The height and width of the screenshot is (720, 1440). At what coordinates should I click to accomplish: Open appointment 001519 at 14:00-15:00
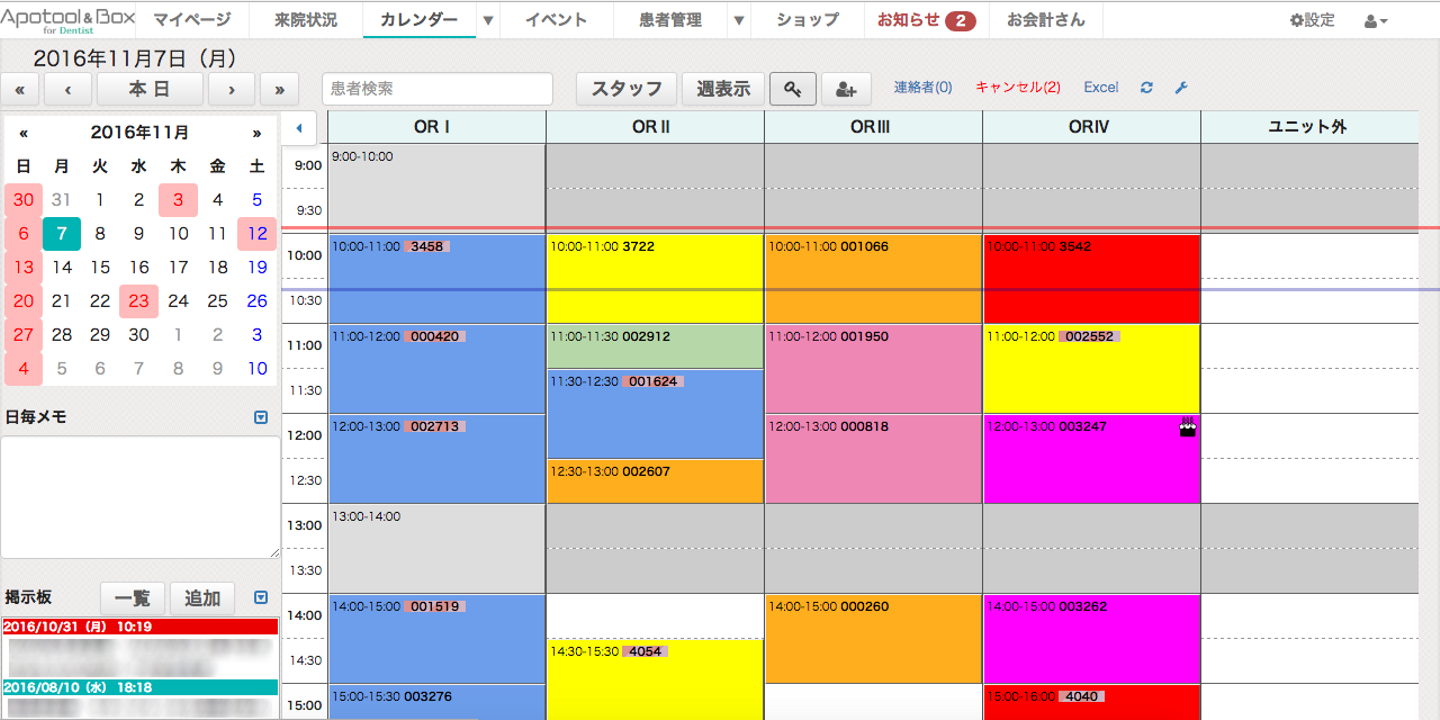coord(437,639)
